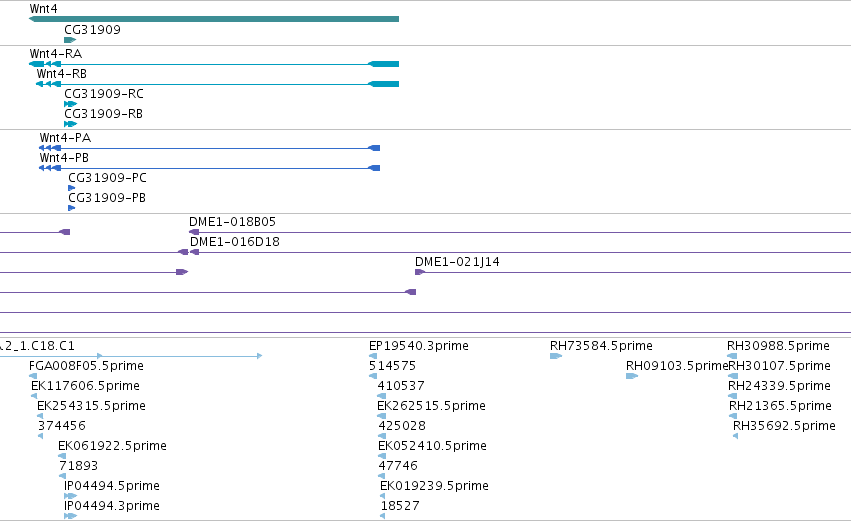Open feature 514575

392,366
